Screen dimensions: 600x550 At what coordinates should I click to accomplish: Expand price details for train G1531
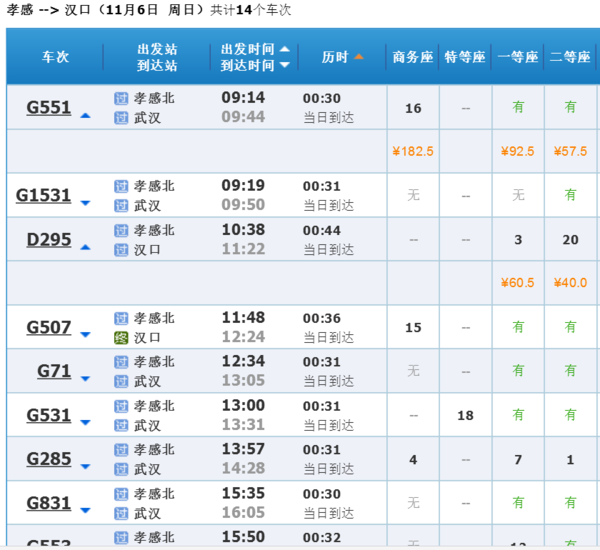click(85, 203)
